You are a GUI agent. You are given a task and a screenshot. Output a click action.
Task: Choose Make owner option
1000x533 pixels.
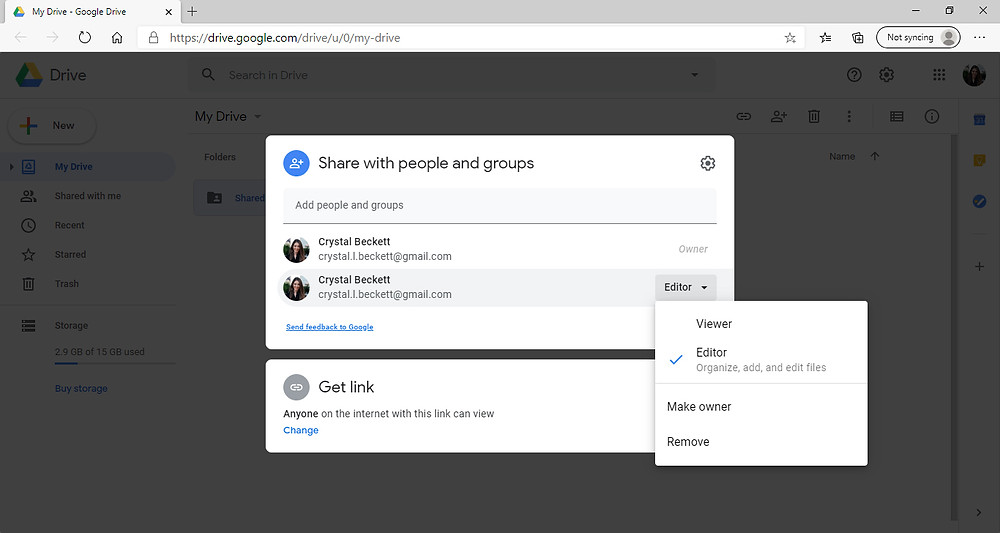761,407
